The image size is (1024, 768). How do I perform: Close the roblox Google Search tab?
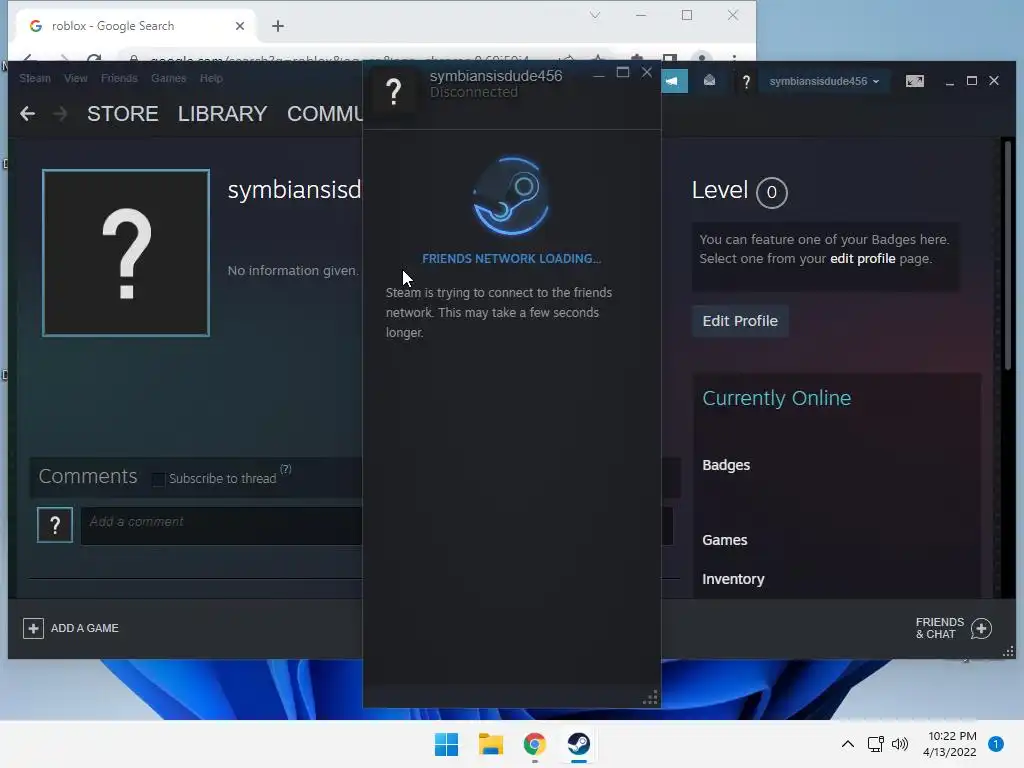tap(240, 26)
